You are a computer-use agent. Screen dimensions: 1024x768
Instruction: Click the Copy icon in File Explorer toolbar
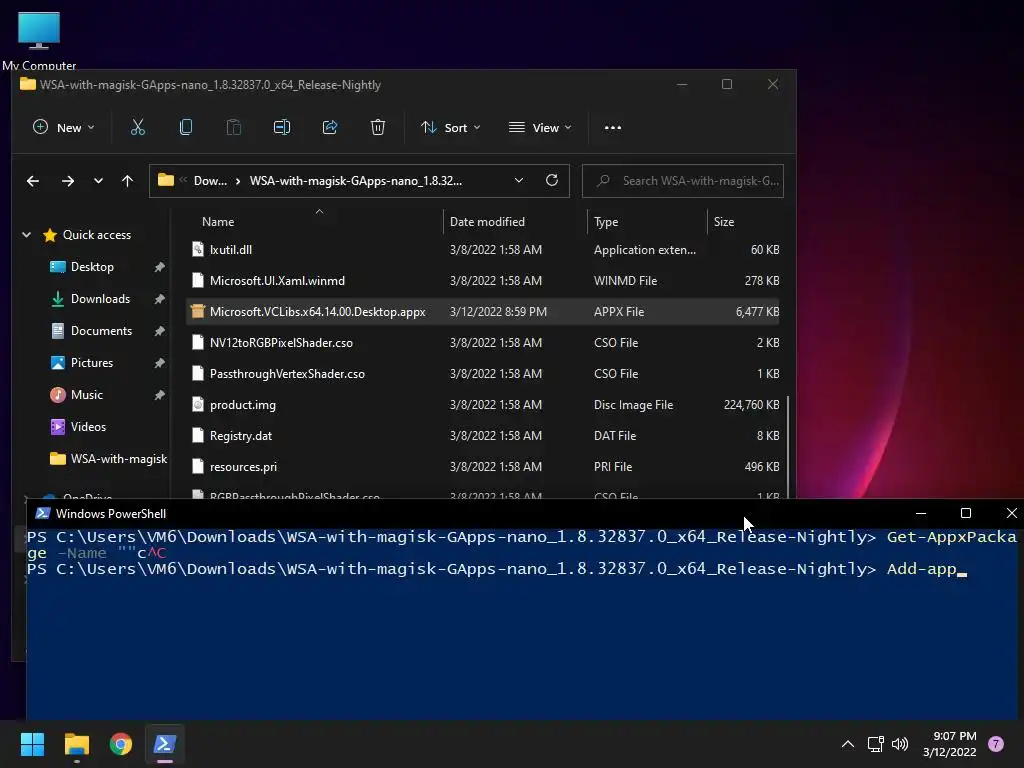tap(185, 127)
